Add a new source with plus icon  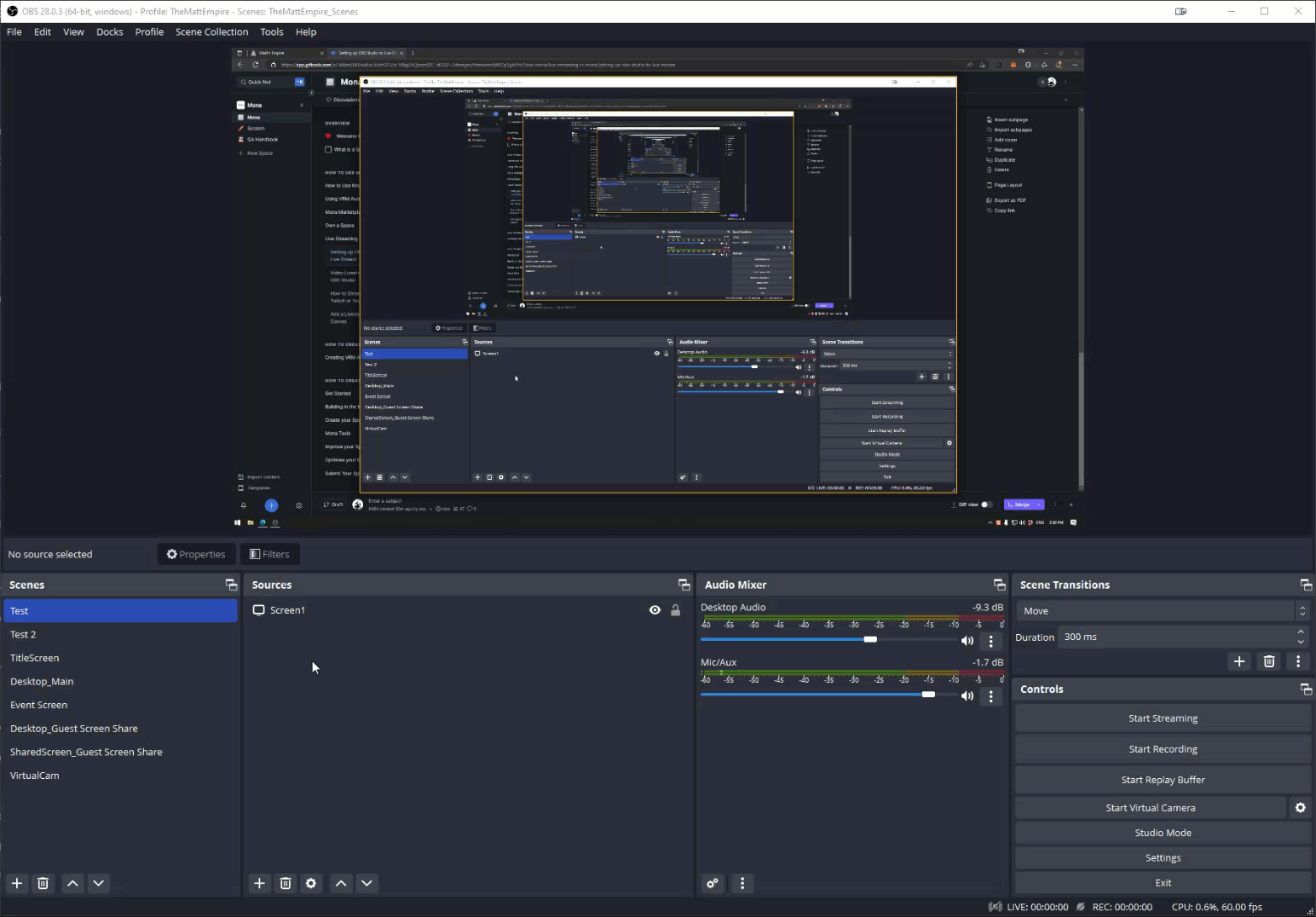(260, 883)
